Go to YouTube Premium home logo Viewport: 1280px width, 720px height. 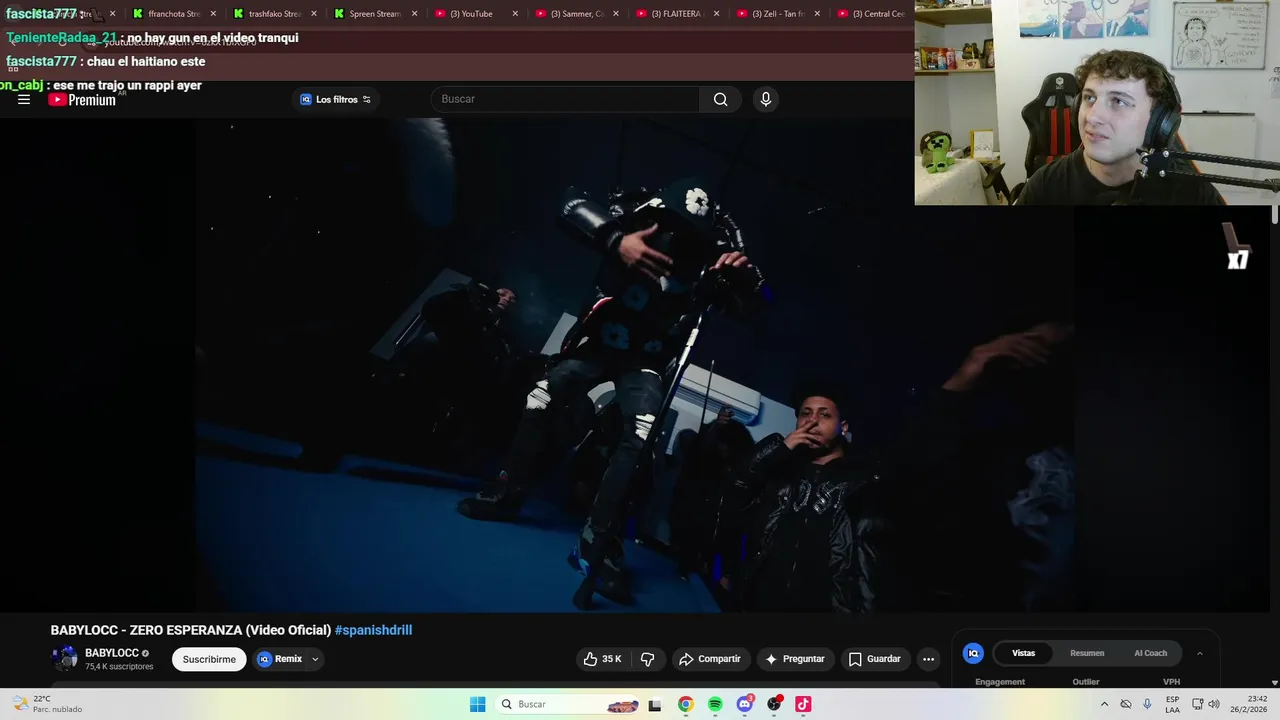82,99
